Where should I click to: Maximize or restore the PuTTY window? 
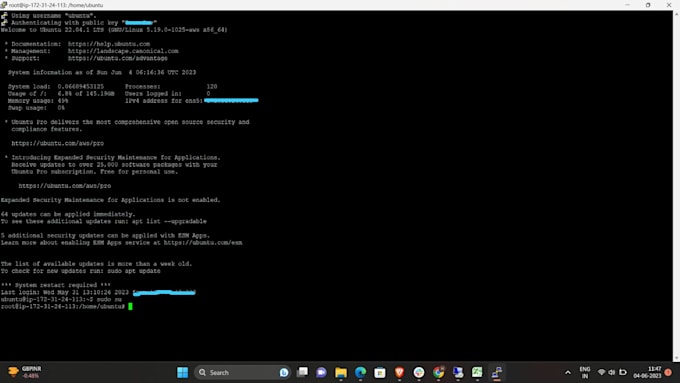coord(648,5)
